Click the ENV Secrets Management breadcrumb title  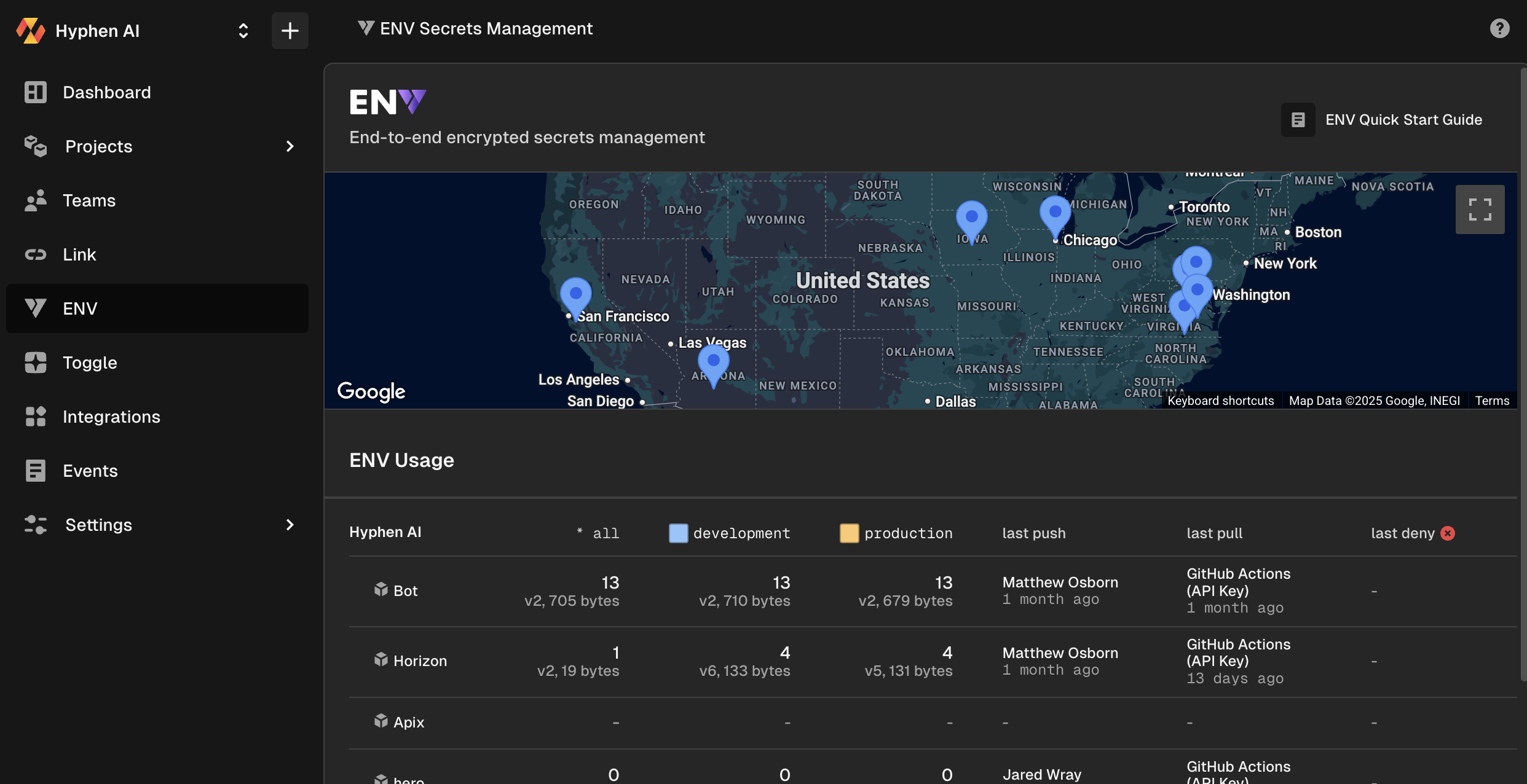(x=486, y=28)
